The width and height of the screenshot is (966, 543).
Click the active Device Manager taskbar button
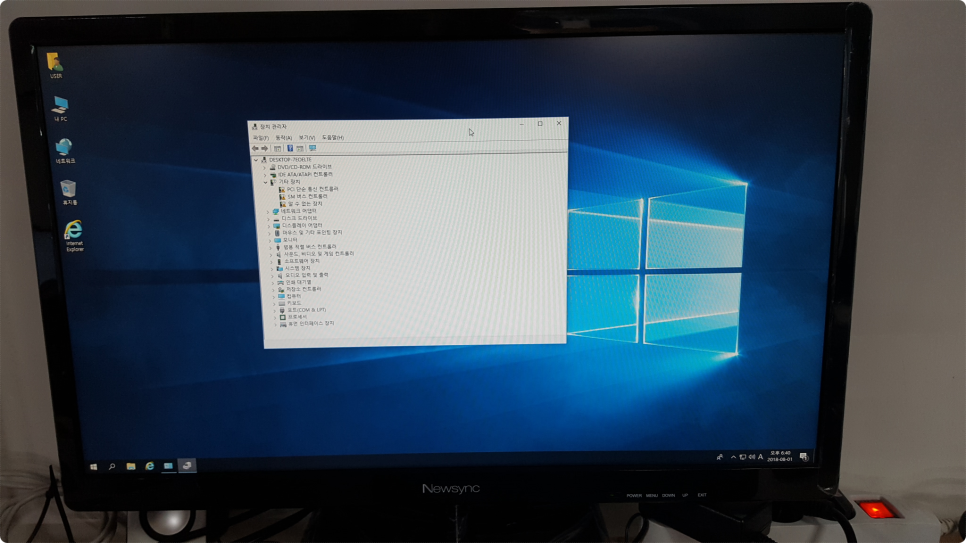187,466
